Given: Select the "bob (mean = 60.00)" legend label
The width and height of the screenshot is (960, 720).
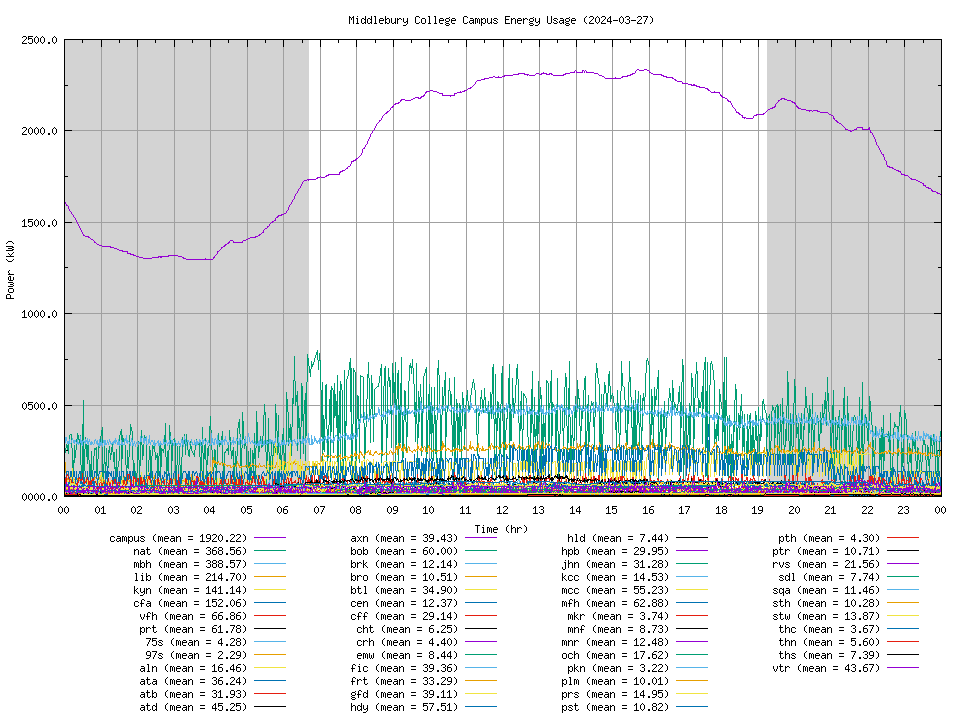Looking at the screenshot, I should coord(404,551).
